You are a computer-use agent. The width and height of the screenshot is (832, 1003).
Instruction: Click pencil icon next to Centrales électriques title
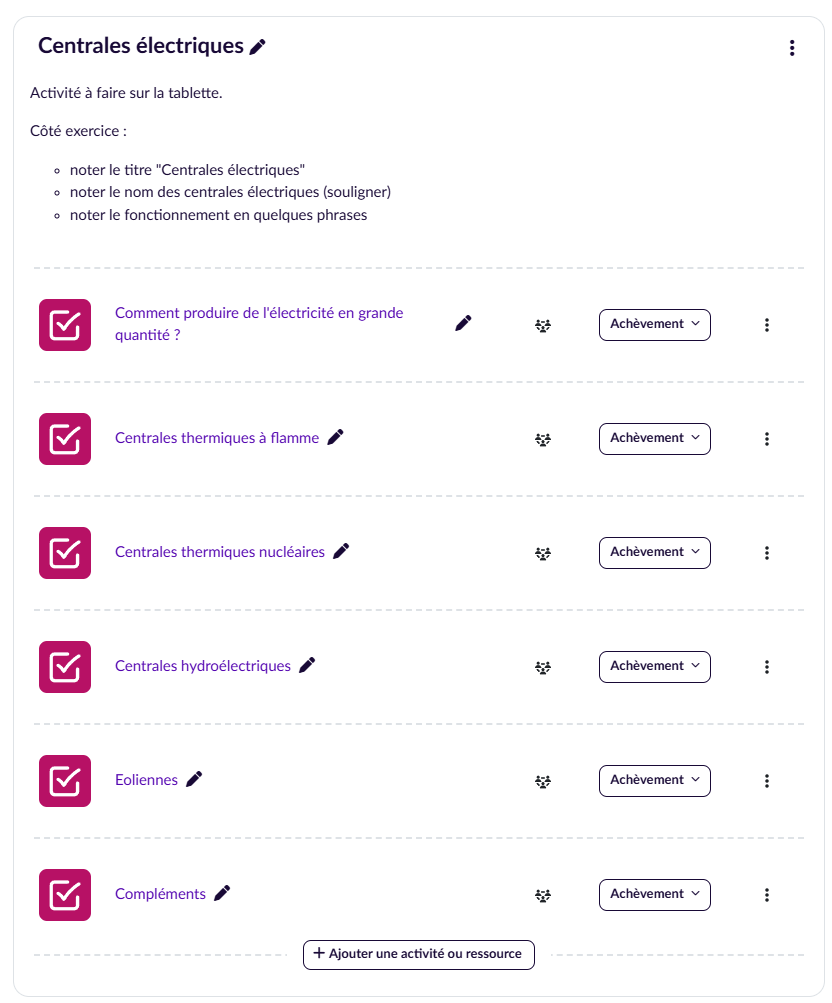(258, 46)
